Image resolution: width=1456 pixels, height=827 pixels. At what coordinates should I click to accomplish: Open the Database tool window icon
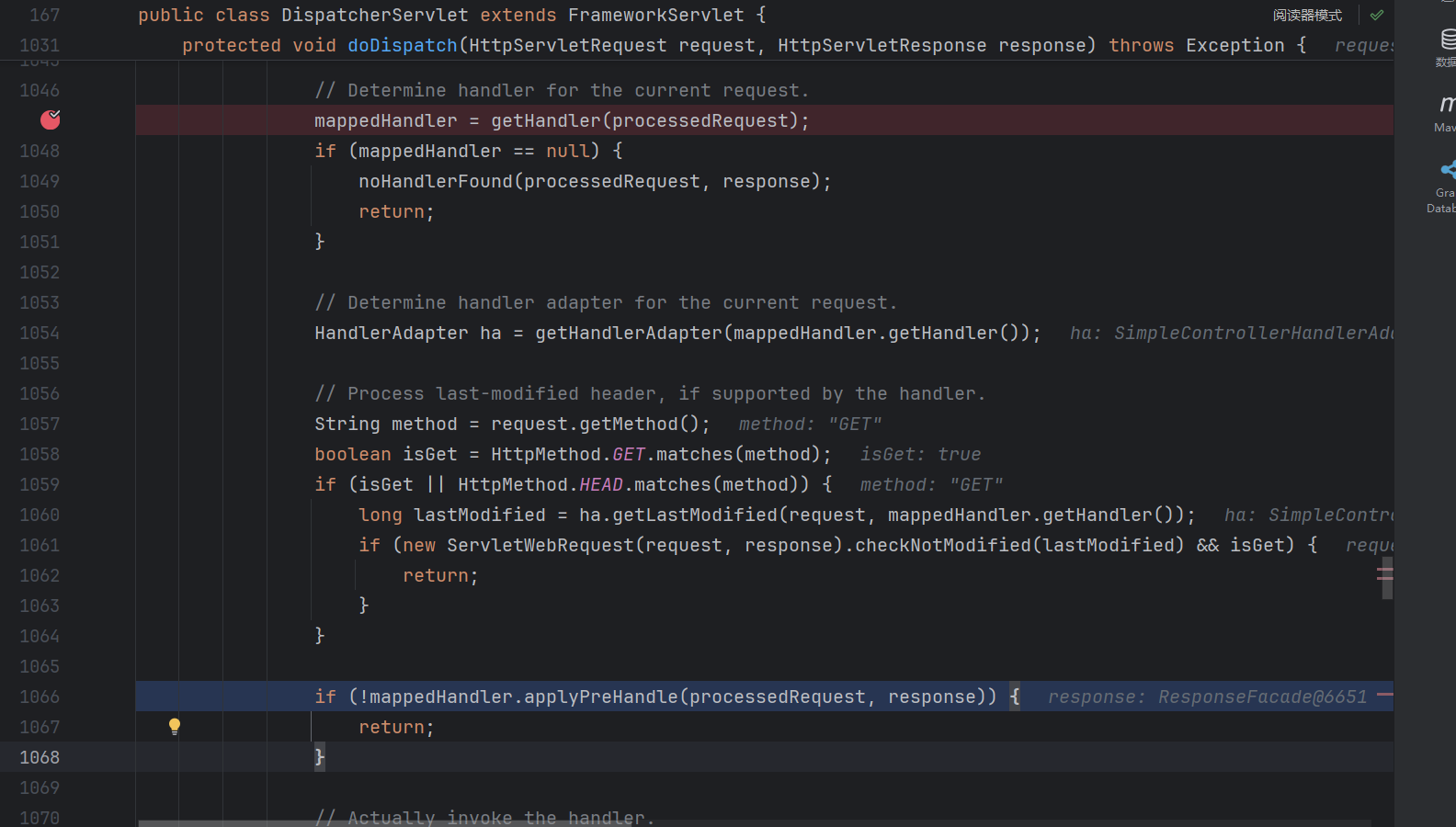[1448, 44]
